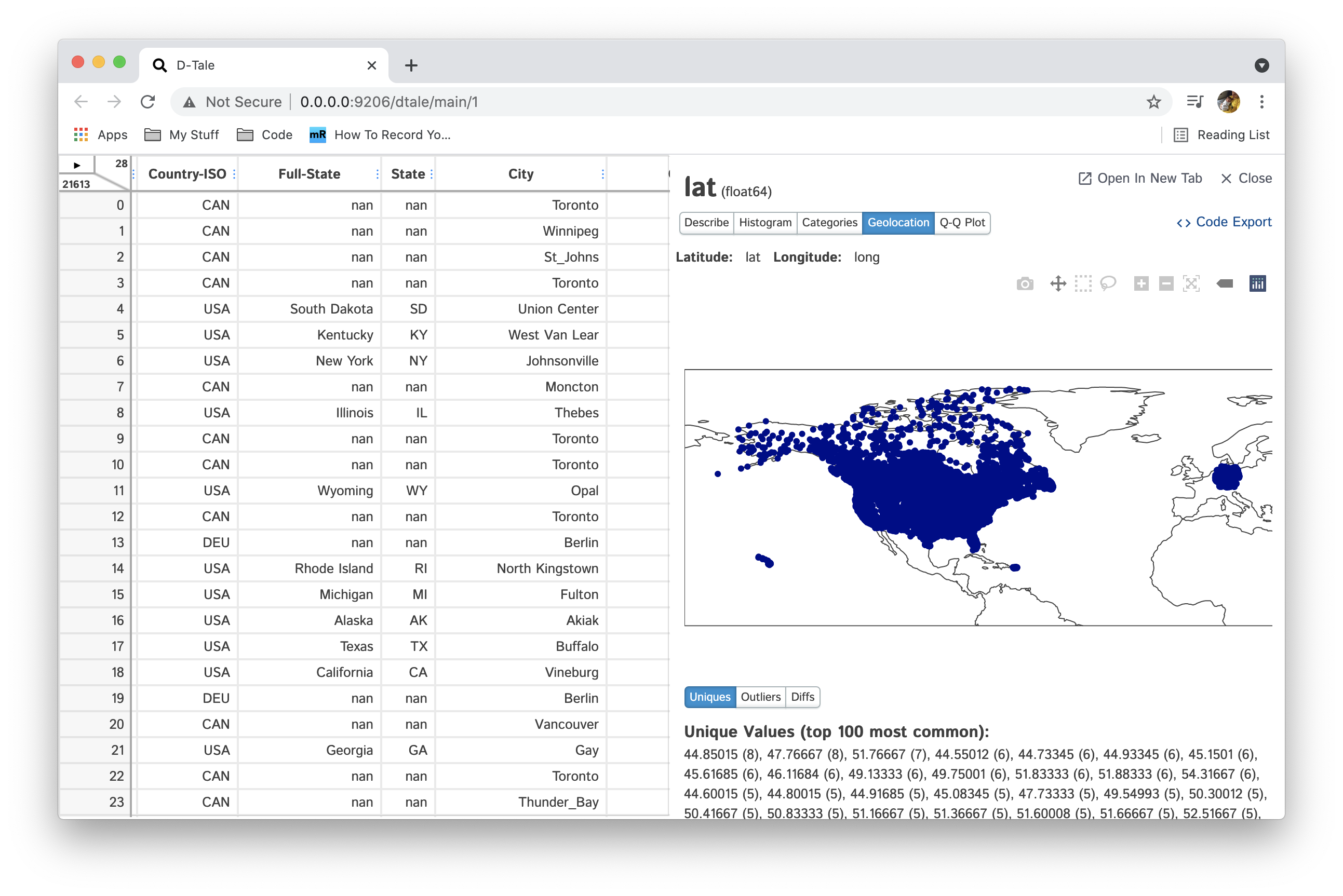Open the Q-Q Plot tab
This screenshot has height=896, width=1343.
[962, 222]
